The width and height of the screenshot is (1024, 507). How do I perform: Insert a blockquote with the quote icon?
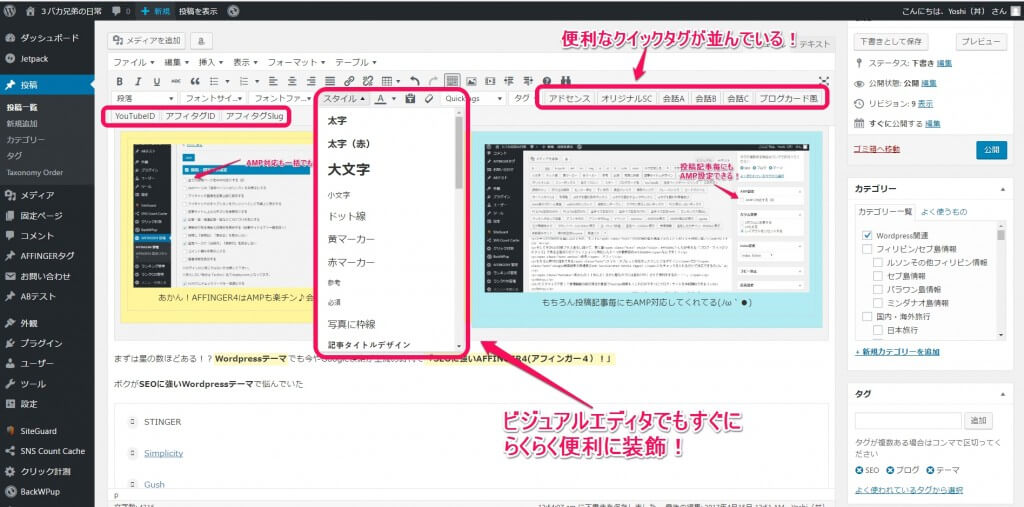[195, 82]
